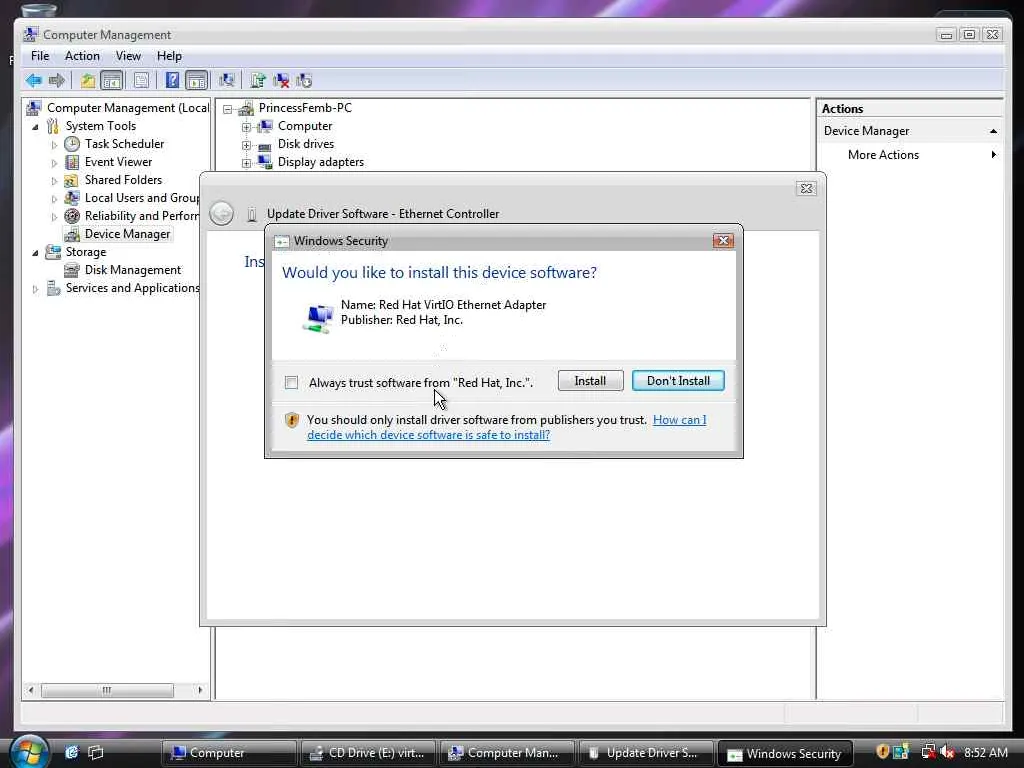This screenshot has width=1024, height=768.
Task: Expand the Local Users and Groups node
Action: [54, 199]
